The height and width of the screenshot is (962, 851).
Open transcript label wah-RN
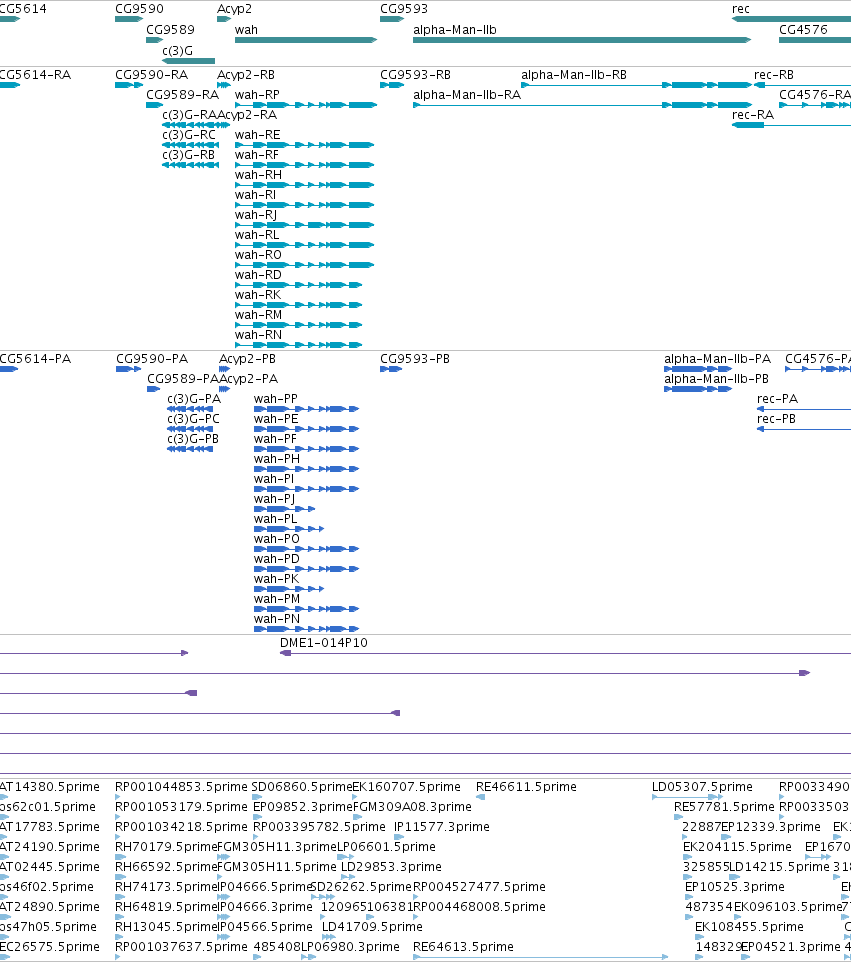tap(258, 335)
